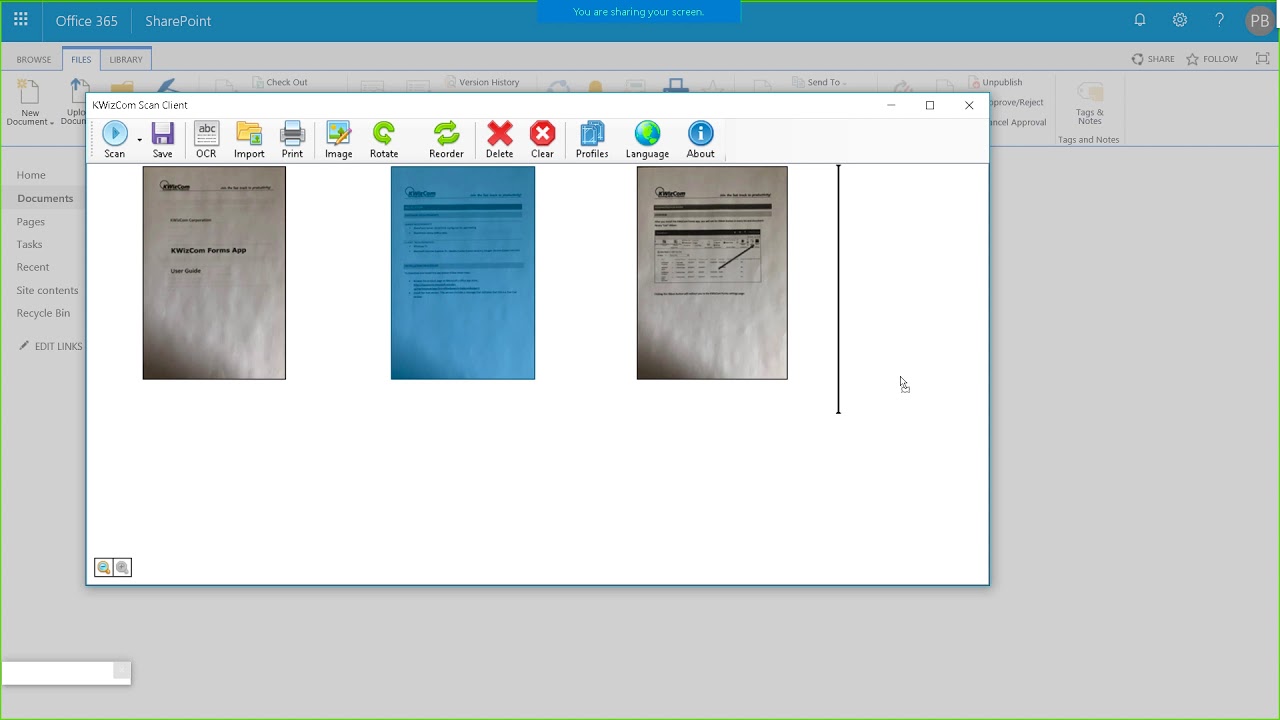
Task: Change the Language setting
Action: click(x=647, y=140)
